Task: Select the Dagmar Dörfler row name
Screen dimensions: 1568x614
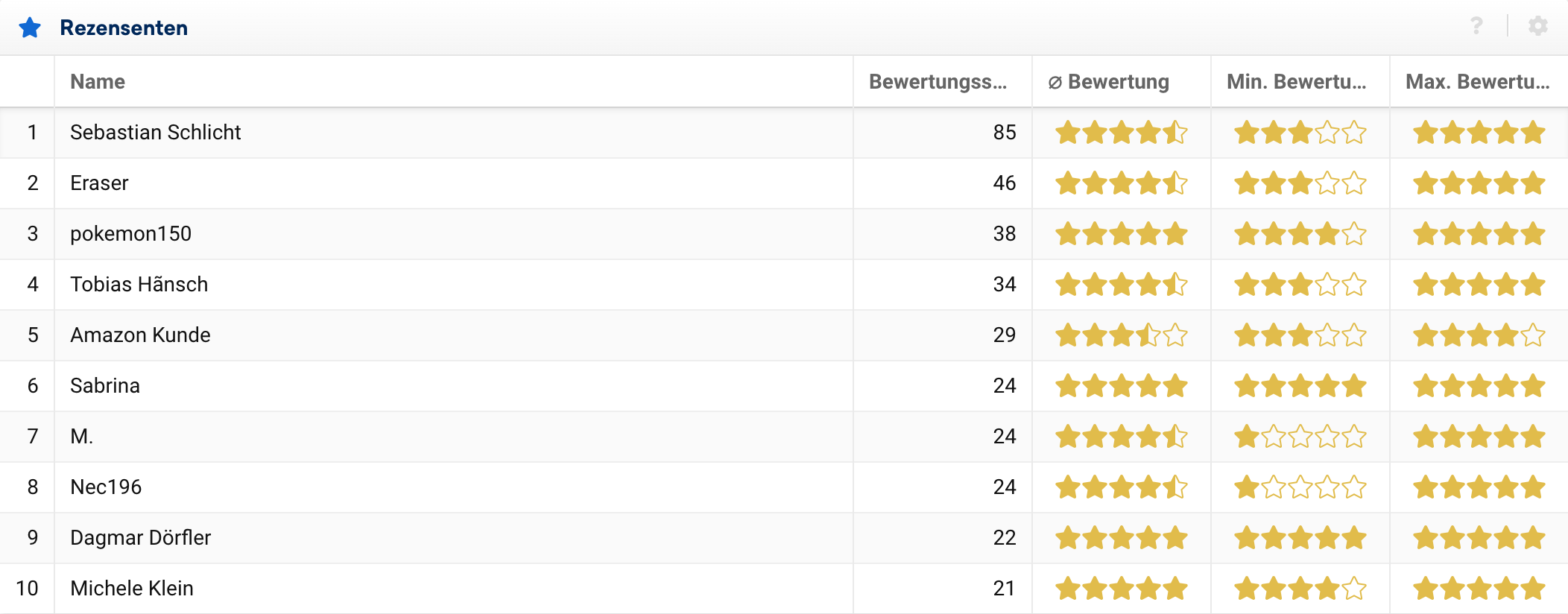Action: [140, 538]
